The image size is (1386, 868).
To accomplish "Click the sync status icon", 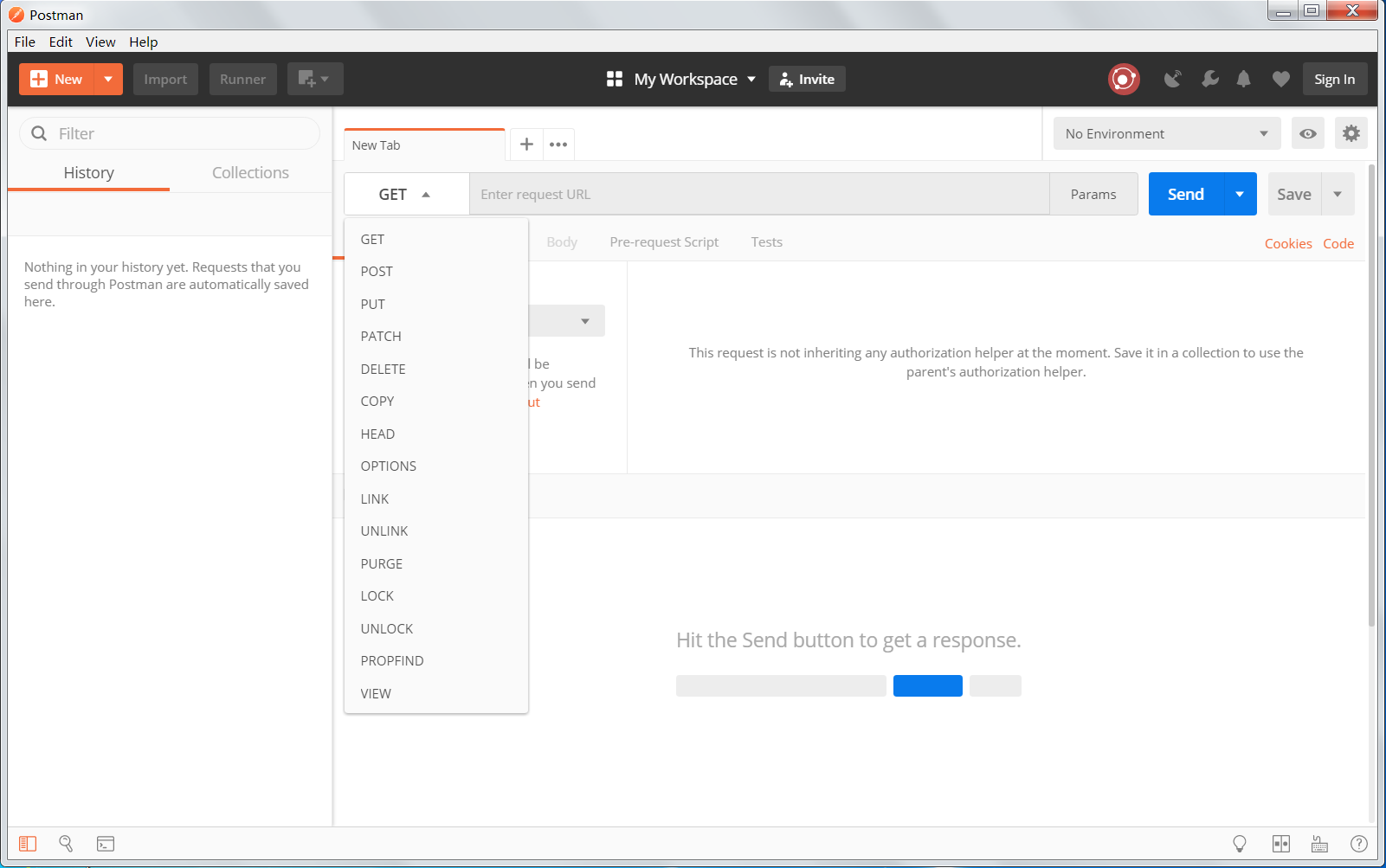I will 1124,79.
